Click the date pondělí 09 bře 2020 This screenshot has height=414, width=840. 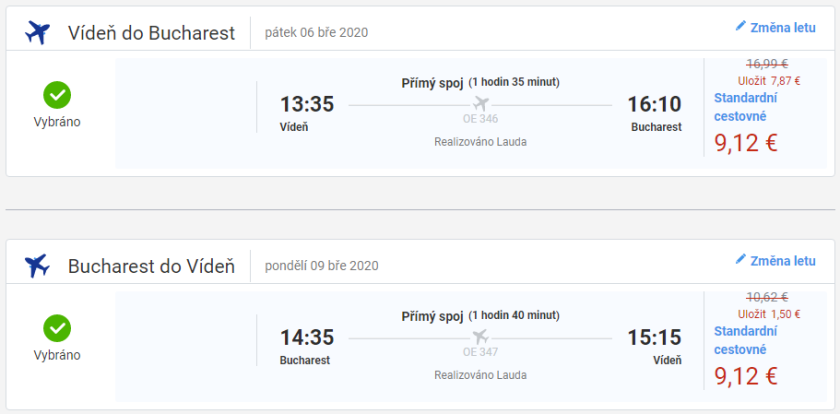point(321,266)
